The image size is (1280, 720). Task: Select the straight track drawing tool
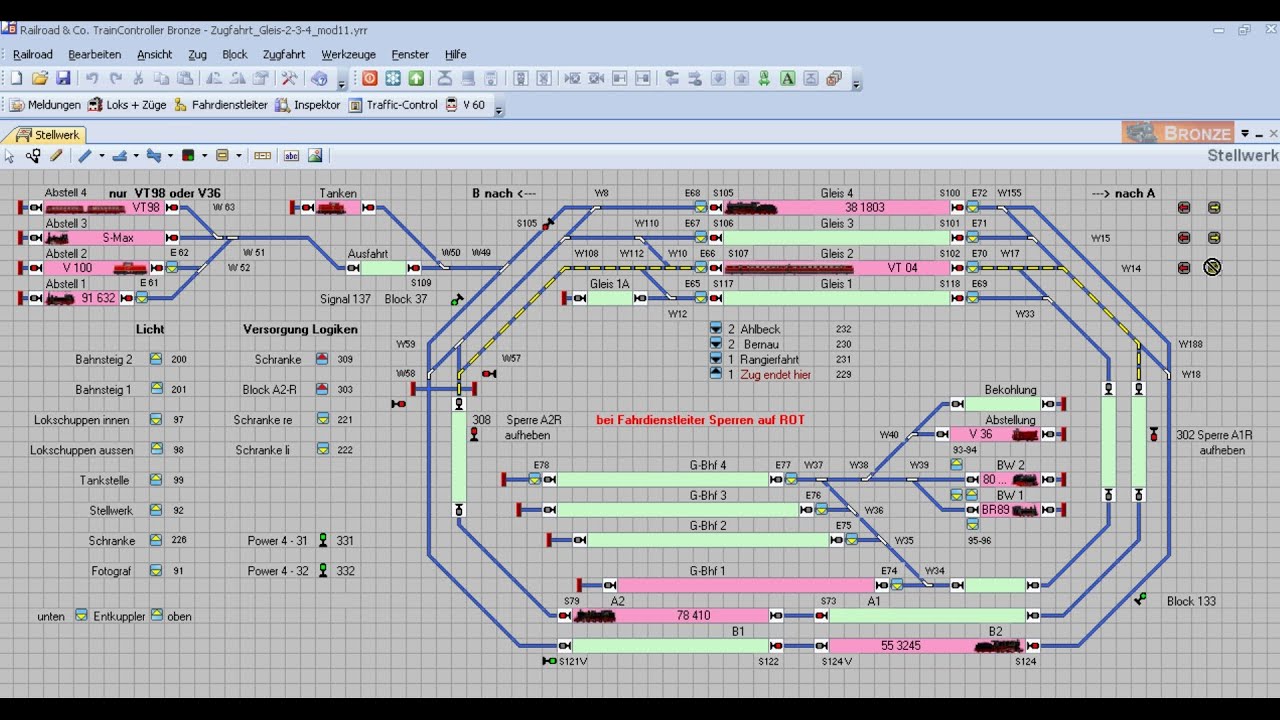(85, 156)
